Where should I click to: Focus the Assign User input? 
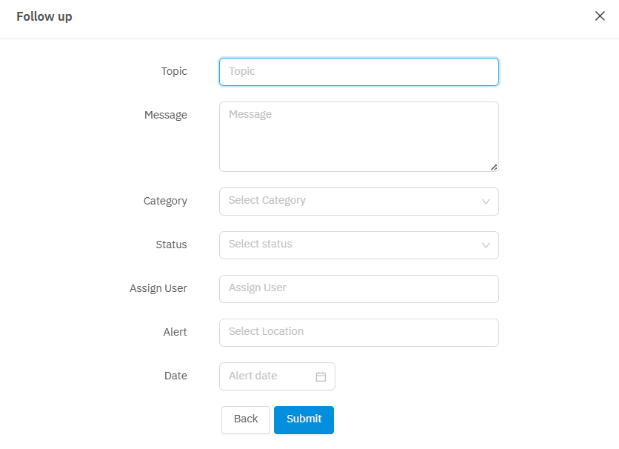(358, 288)
